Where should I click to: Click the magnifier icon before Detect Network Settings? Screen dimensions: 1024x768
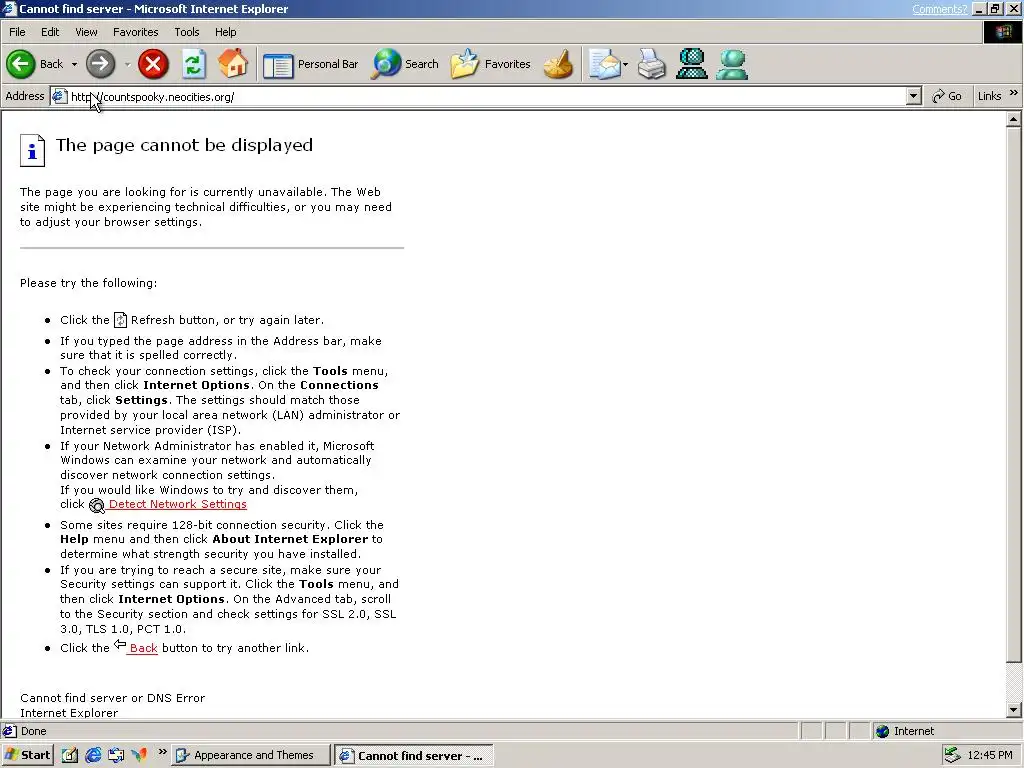point(97,505)
